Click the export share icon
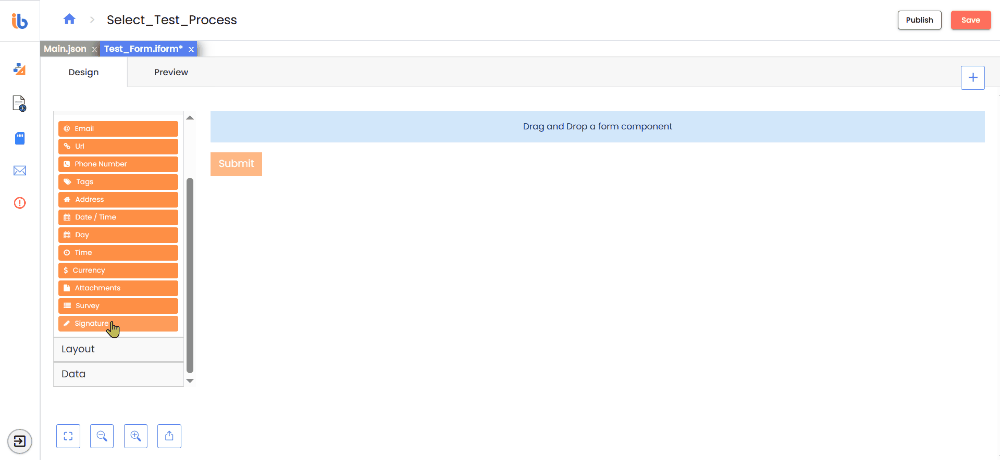 [170, 436]
